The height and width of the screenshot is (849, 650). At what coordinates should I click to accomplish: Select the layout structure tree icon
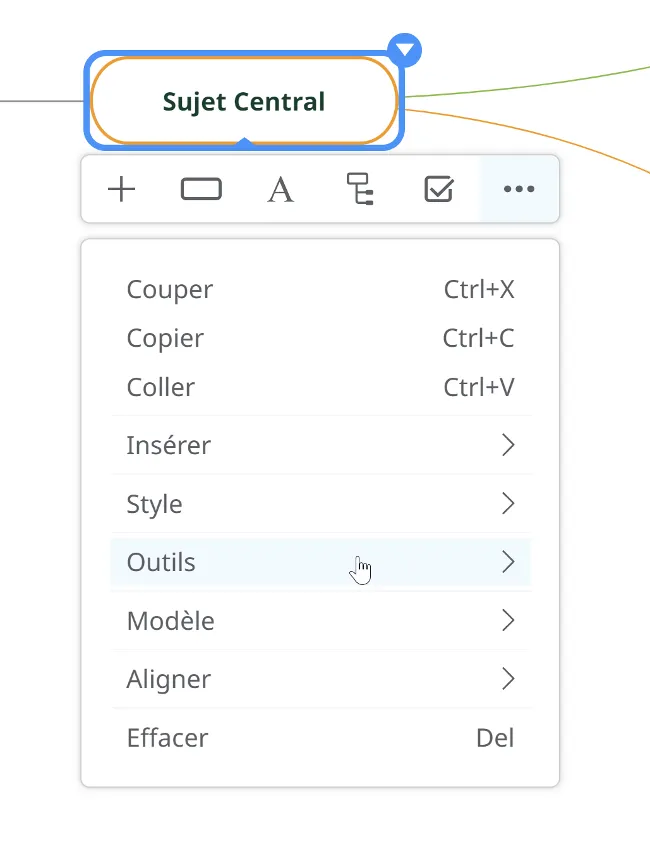360,189
